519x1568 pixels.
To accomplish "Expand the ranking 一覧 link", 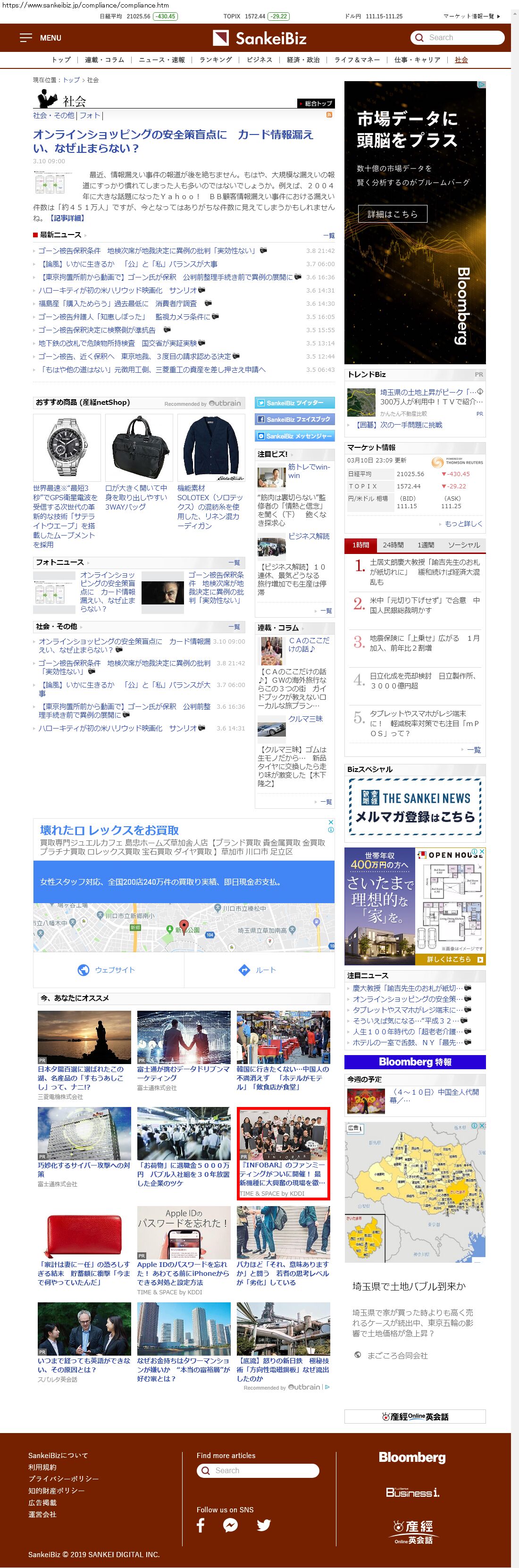I will (x=474, y=750).
